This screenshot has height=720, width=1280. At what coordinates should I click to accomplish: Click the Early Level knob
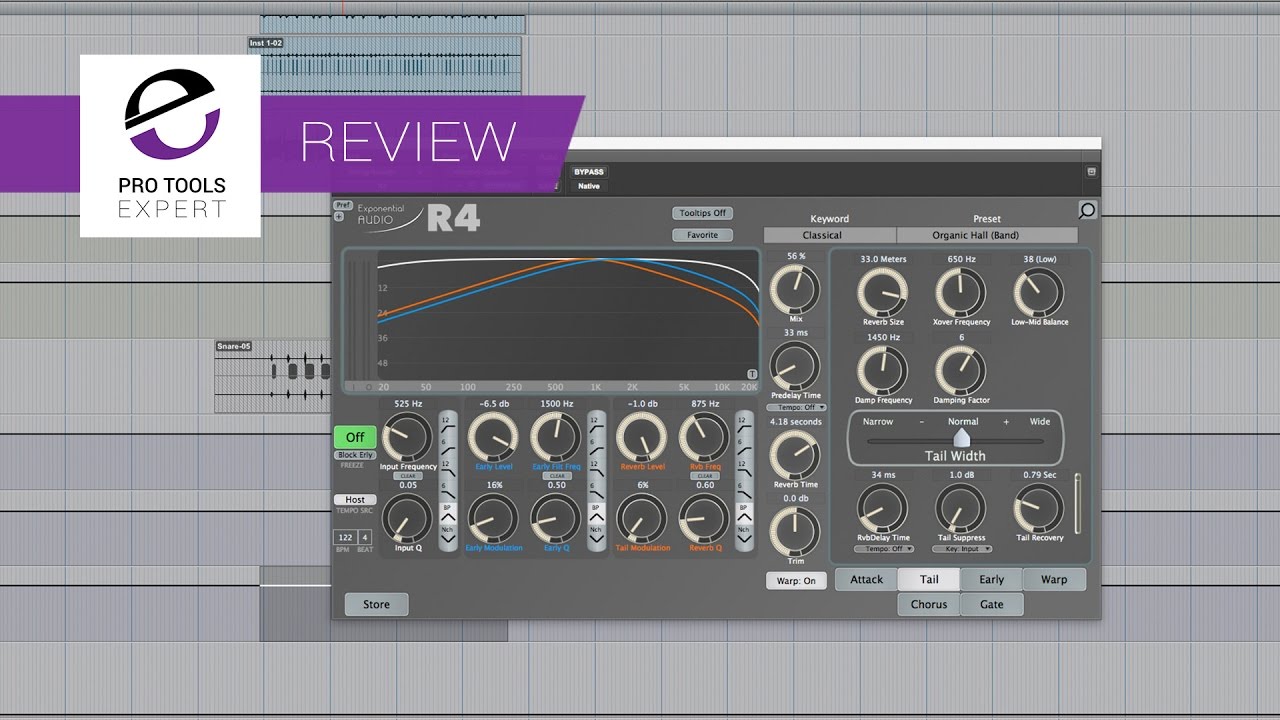click(x=493, y=437)
